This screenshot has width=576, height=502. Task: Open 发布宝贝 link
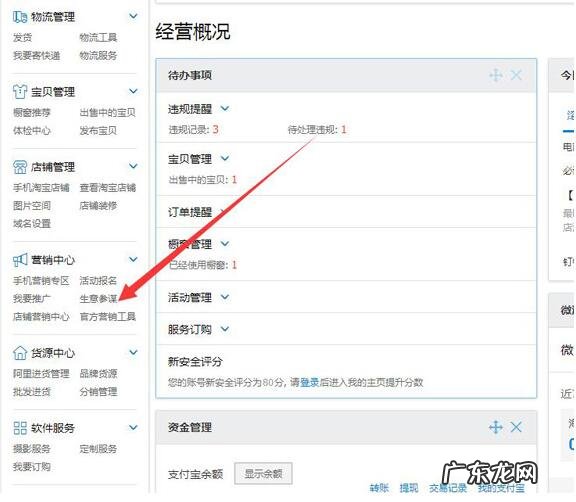(98, 131)
